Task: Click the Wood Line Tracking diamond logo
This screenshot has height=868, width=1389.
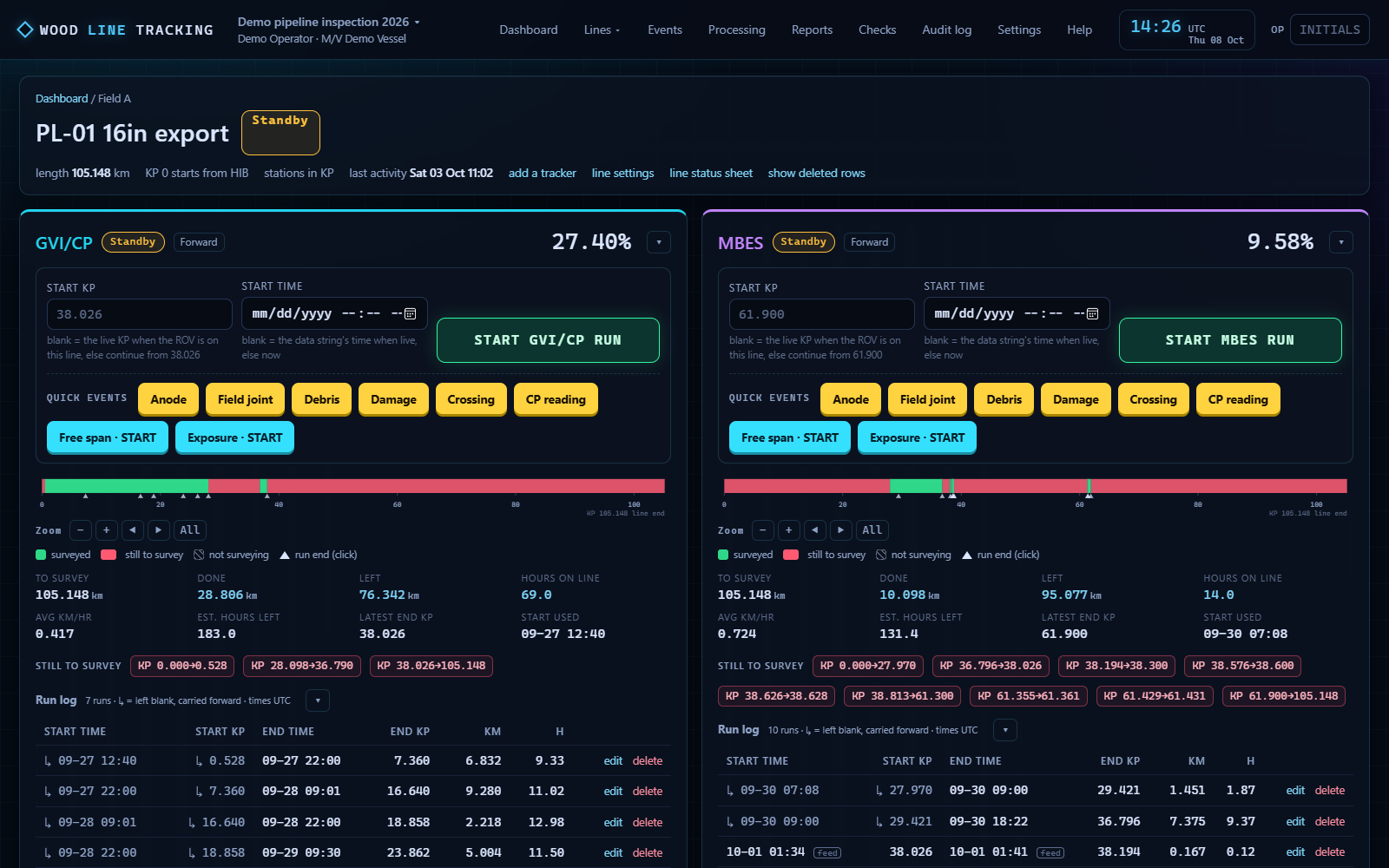Action: (x=25, y=30)
